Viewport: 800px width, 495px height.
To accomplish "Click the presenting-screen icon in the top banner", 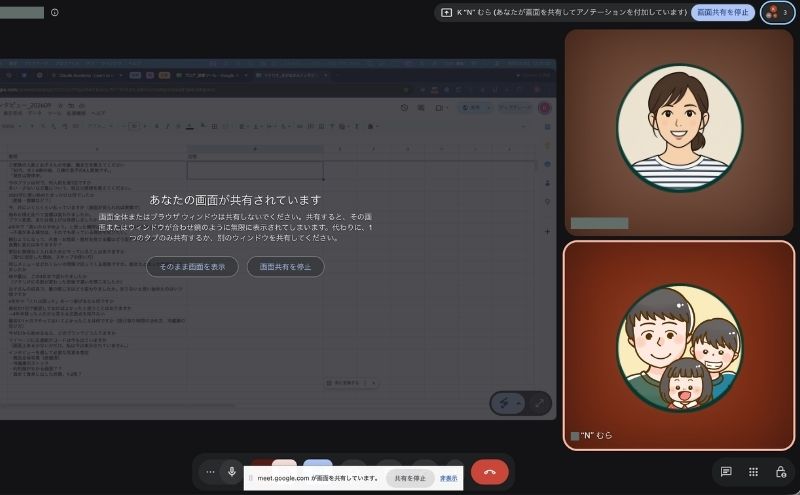I will (446, 12).
